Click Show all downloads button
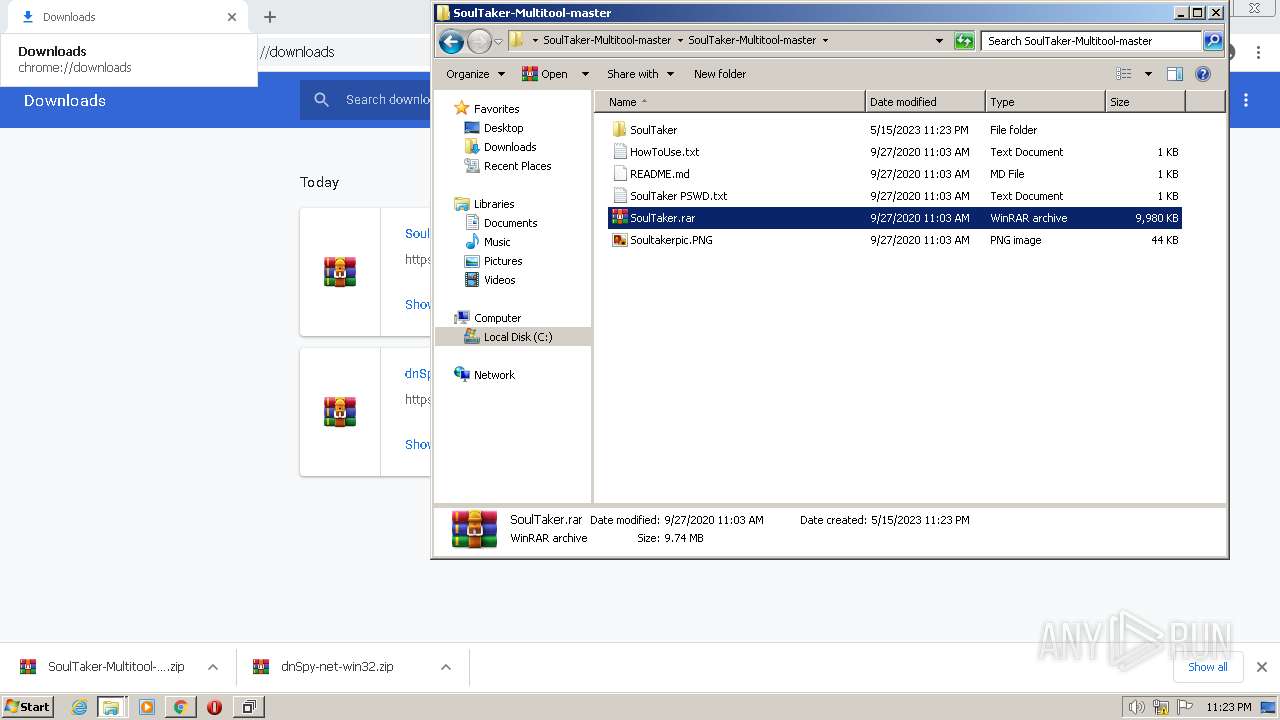 pos(1208,667)
